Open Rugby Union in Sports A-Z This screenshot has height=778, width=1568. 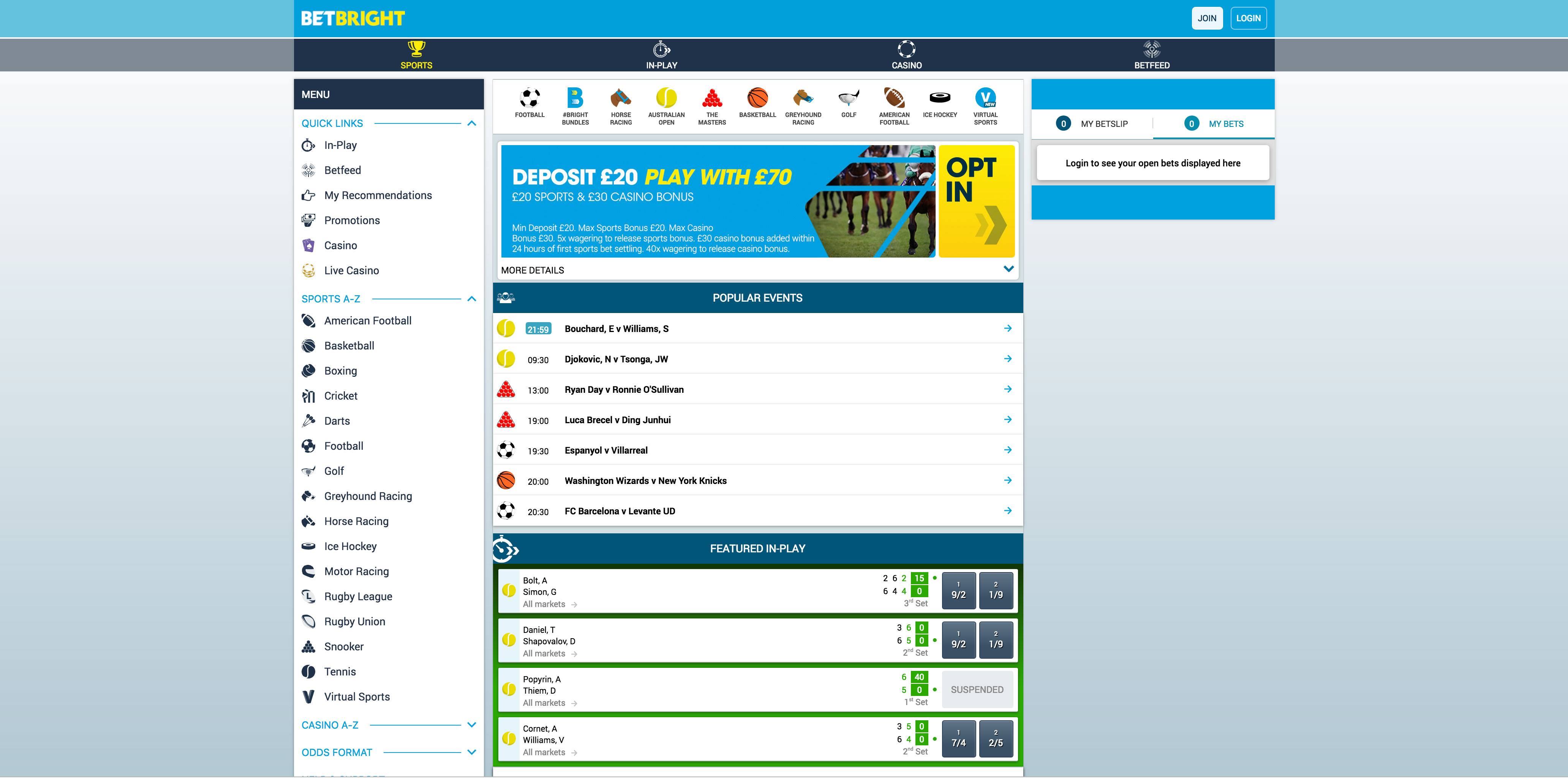tap(344, 622)
